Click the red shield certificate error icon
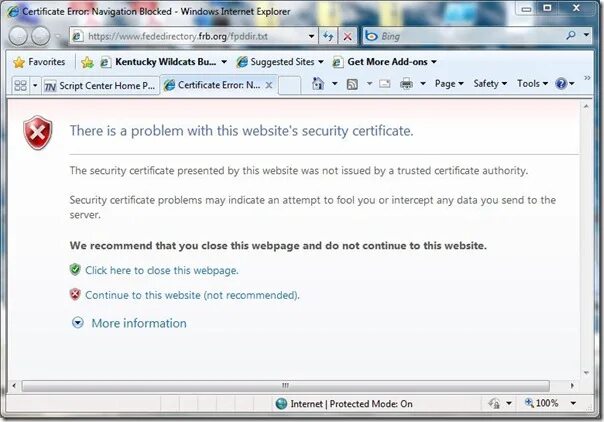This screenshot has width=604, height=422. click(x=37, y=132)
